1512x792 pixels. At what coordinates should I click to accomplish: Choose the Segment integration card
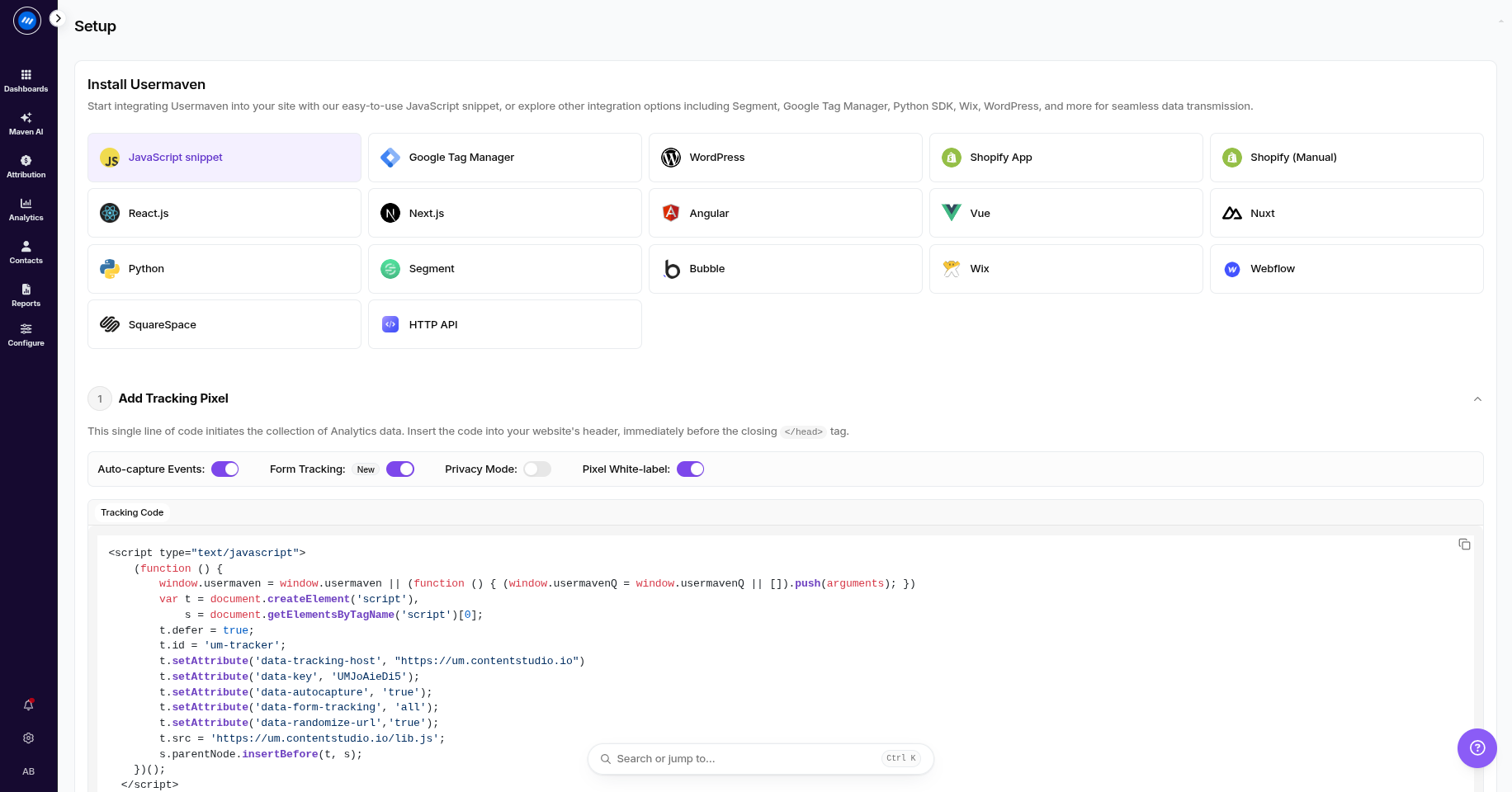point(505,269)
